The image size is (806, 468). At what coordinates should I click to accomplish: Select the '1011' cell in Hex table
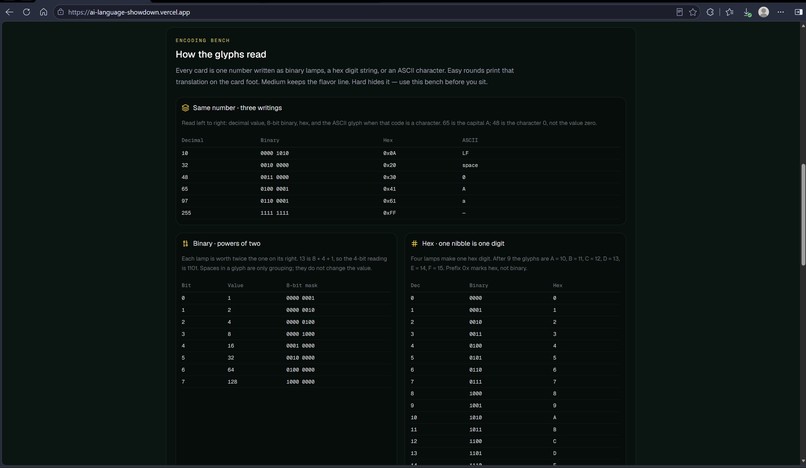pyautogui.click(x=475, y=430)
